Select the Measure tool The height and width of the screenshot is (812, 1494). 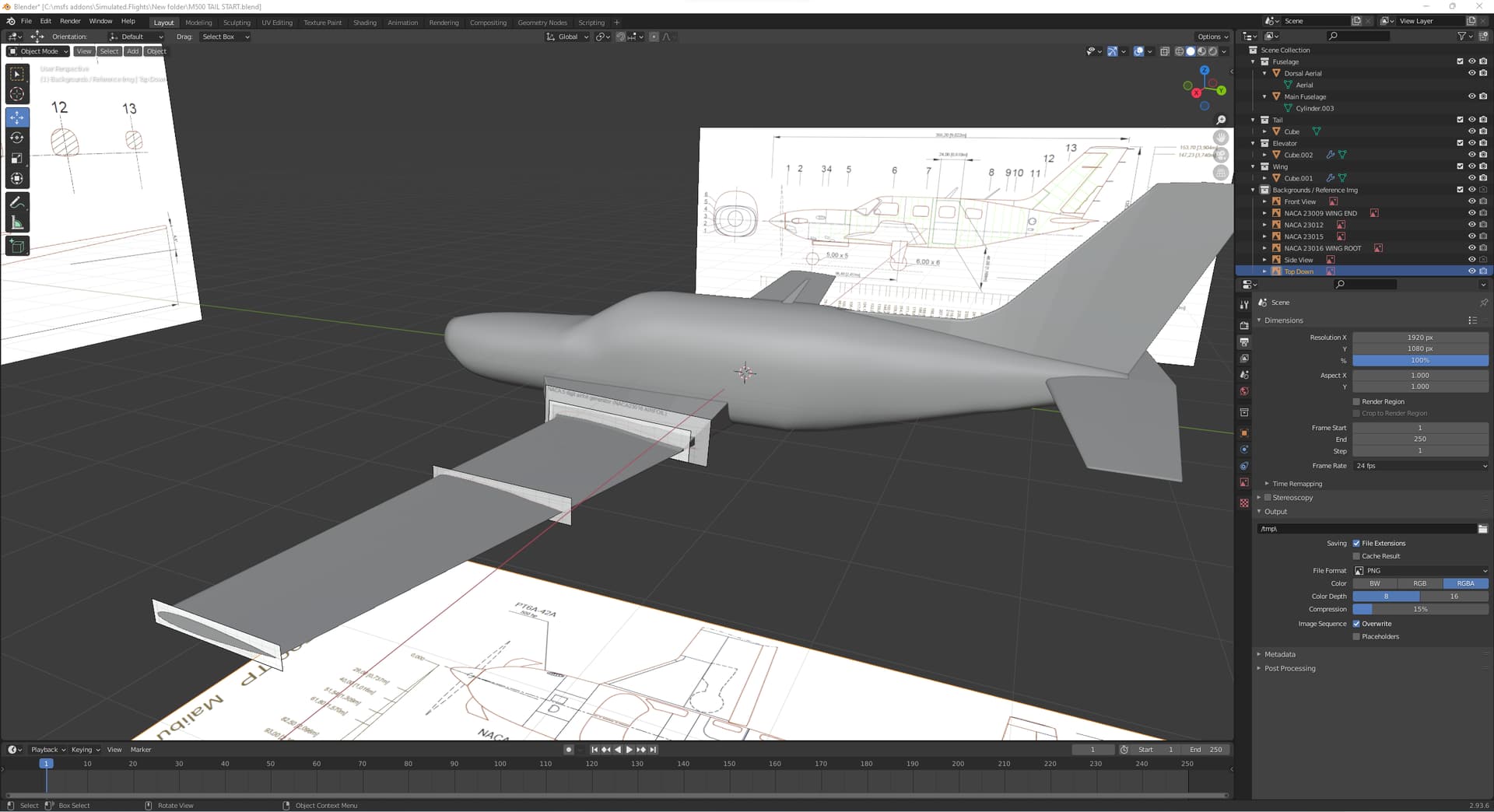point(17,223)
